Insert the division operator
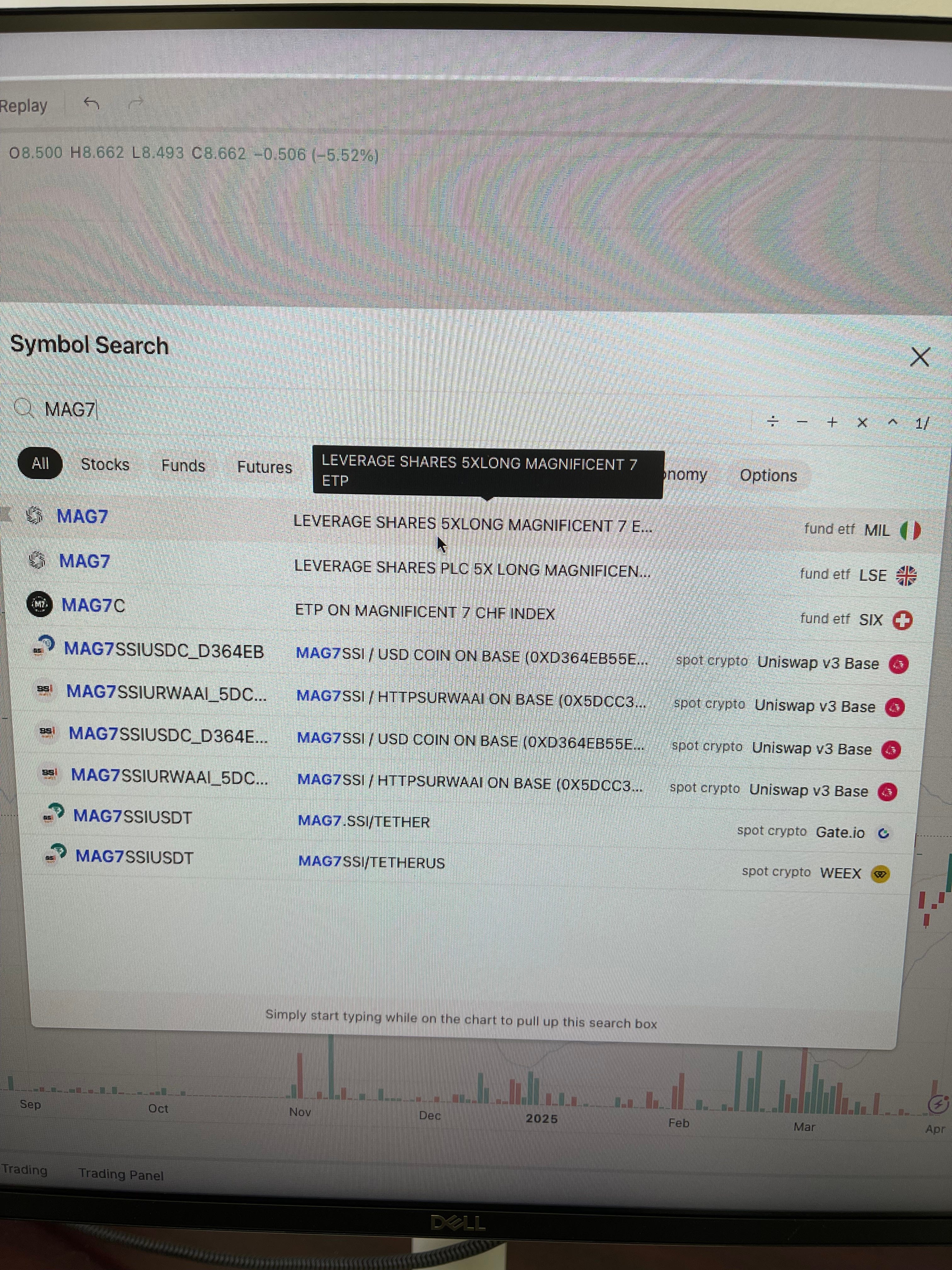 pyautogui.click(x=772, y=422)
